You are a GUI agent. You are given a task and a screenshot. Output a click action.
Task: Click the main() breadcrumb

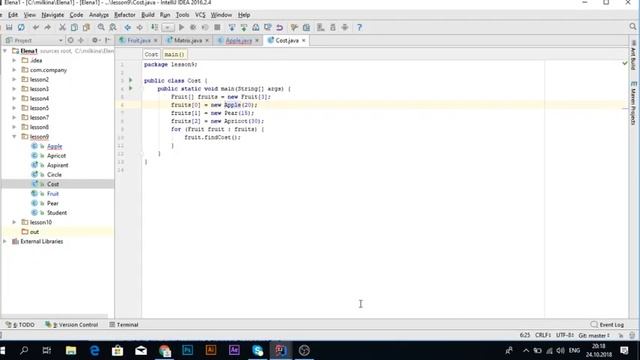[x=174, y=54]
